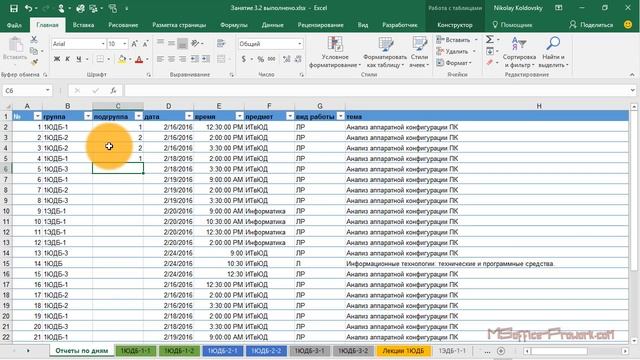The height and width of the screenshot is (360, 640).
Task: Align text to bottom of cell
Action: click(182, 43)
